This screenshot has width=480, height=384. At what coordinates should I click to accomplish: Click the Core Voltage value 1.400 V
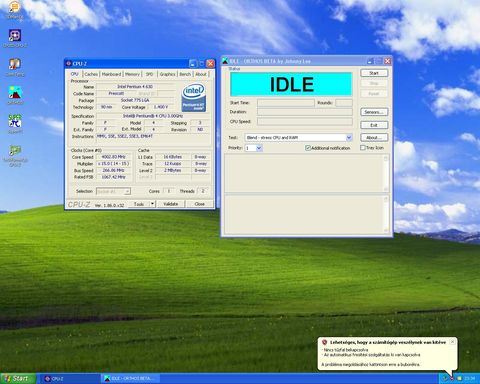[161, 107]
